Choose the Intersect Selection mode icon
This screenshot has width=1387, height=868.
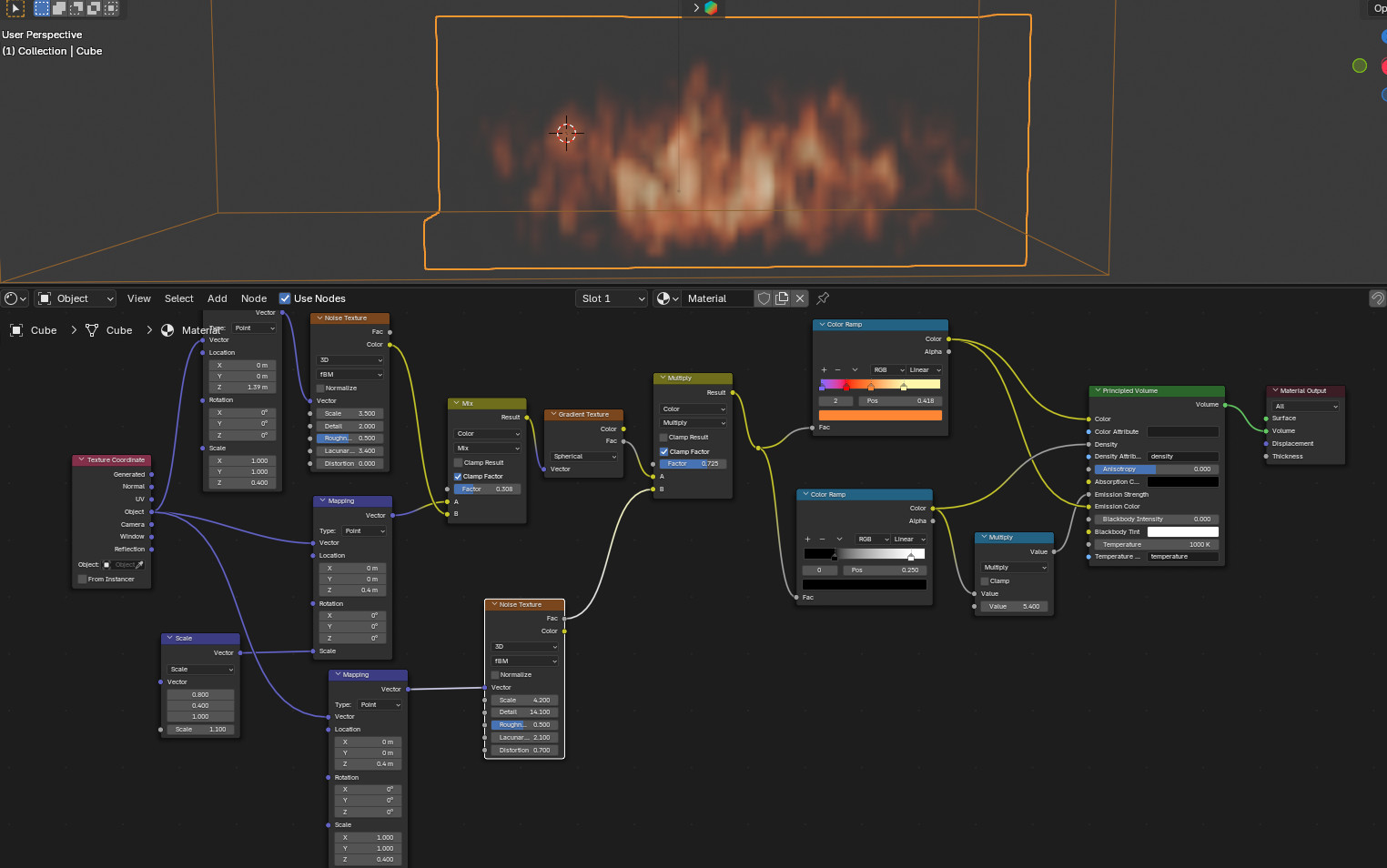111,8
